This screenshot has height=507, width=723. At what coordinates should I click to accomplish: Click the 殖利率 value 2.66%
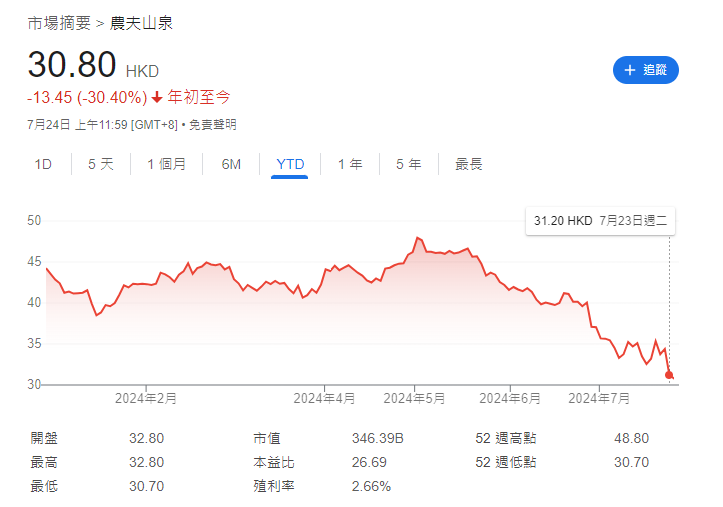371,486
